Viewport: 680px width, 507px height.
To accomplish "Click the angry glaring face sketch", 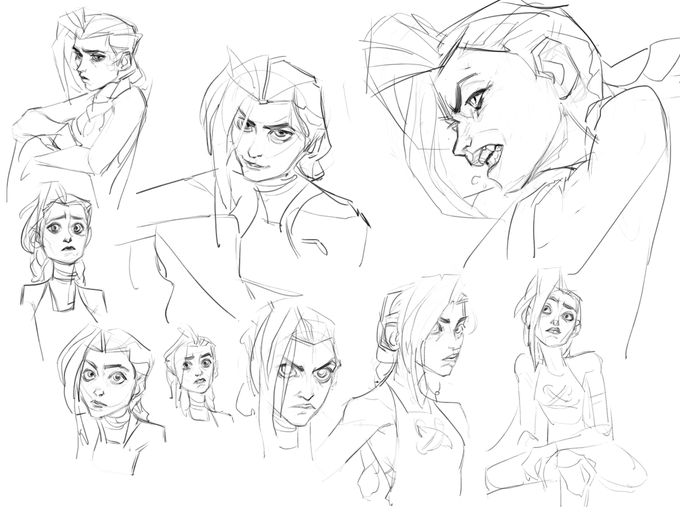I will pyautogui.click(x=291, y=377).
